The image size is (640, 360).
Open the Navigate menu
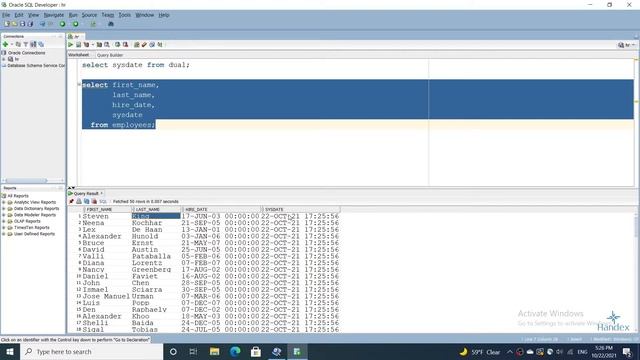(54, 15)
